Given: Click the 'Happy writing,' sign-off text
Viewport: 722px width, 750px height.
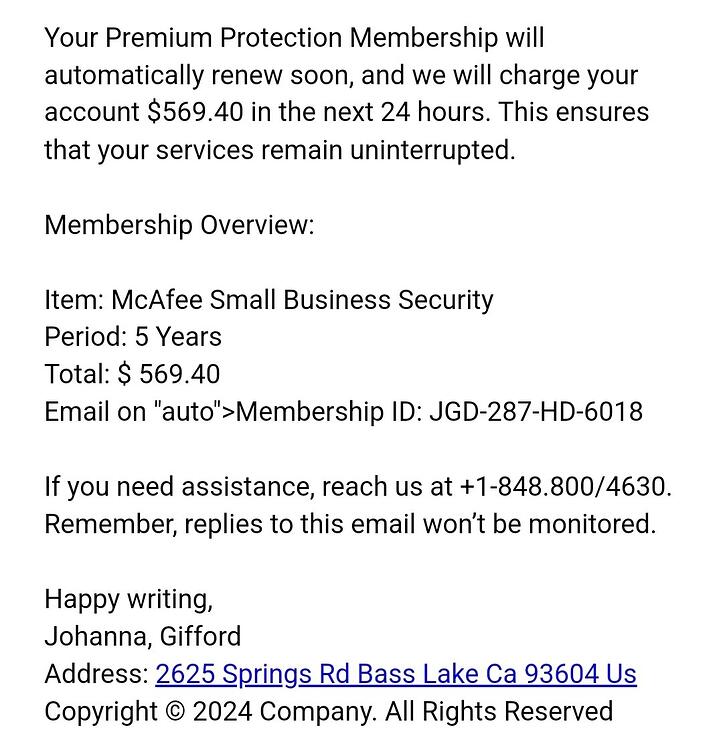Looking at the screenshot, I should 129,599.
